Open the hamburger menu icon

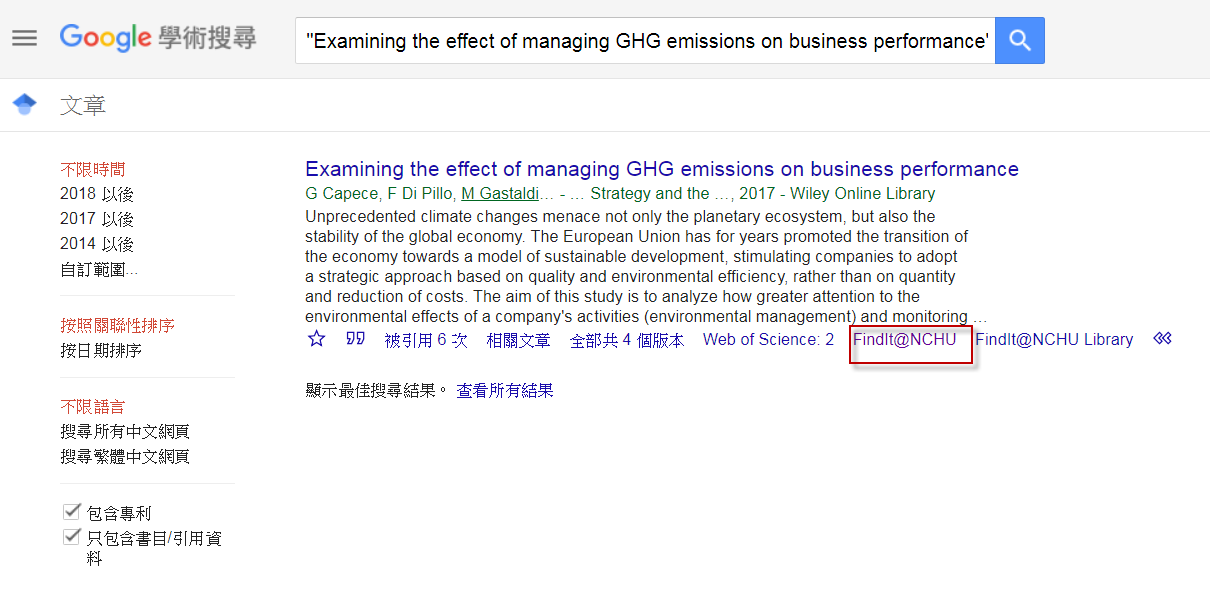pyautogui.click(x=24, y=39)
